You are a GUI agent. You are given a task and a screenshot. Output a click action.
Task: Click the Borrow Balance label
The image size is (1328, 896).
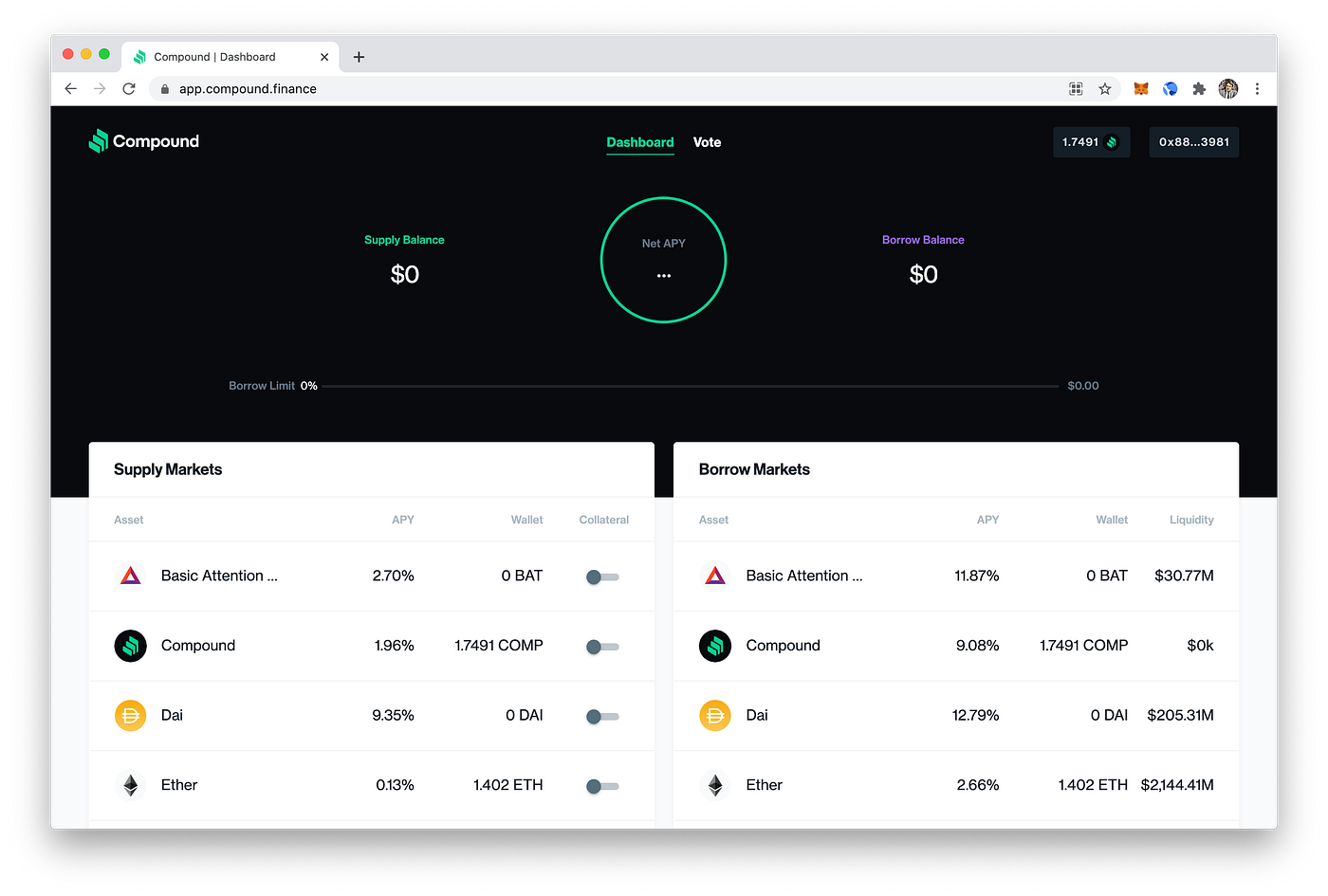(x=923, y=240)
